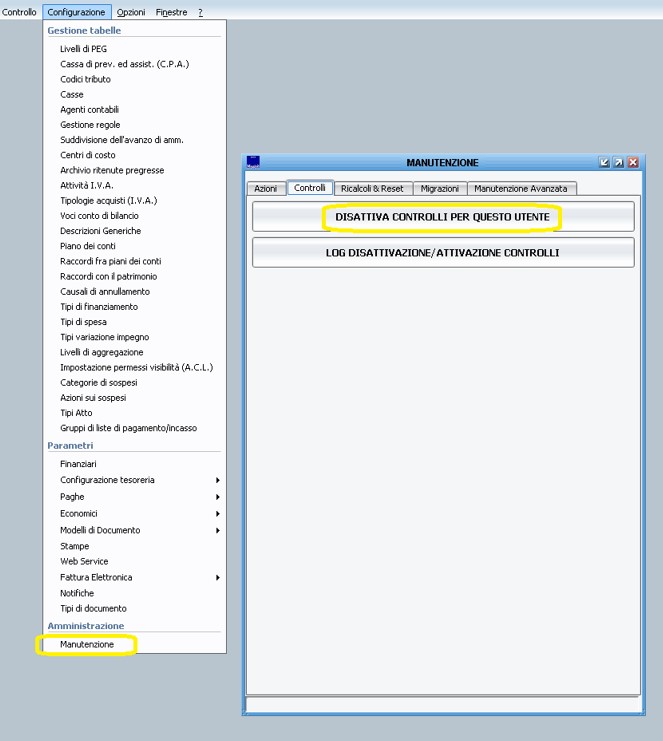663x741 pixels.
Task: Choose Casse menu entry
Action: pyautogui.click(x=72, y=95)
